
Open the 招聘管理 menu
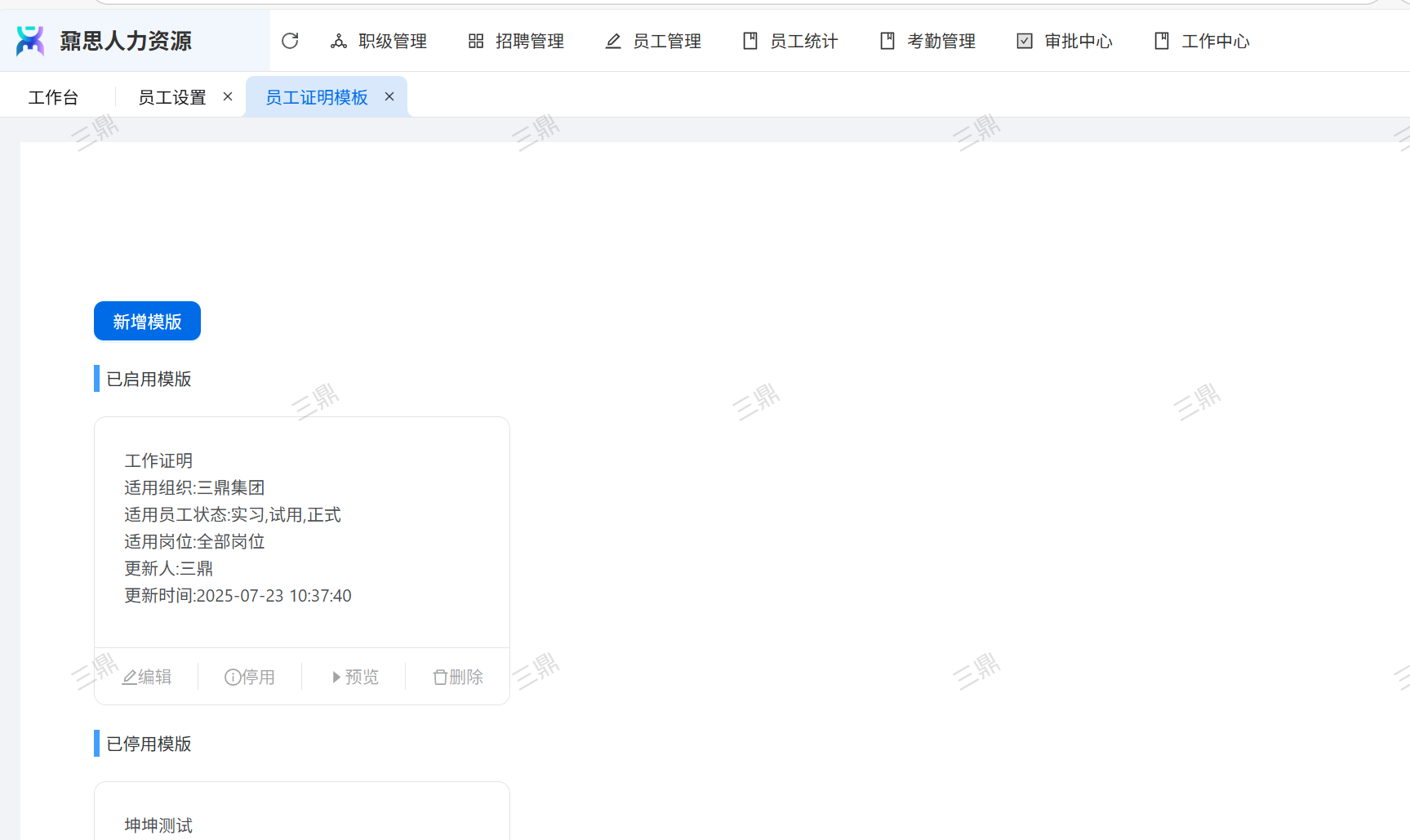(516, 41)
